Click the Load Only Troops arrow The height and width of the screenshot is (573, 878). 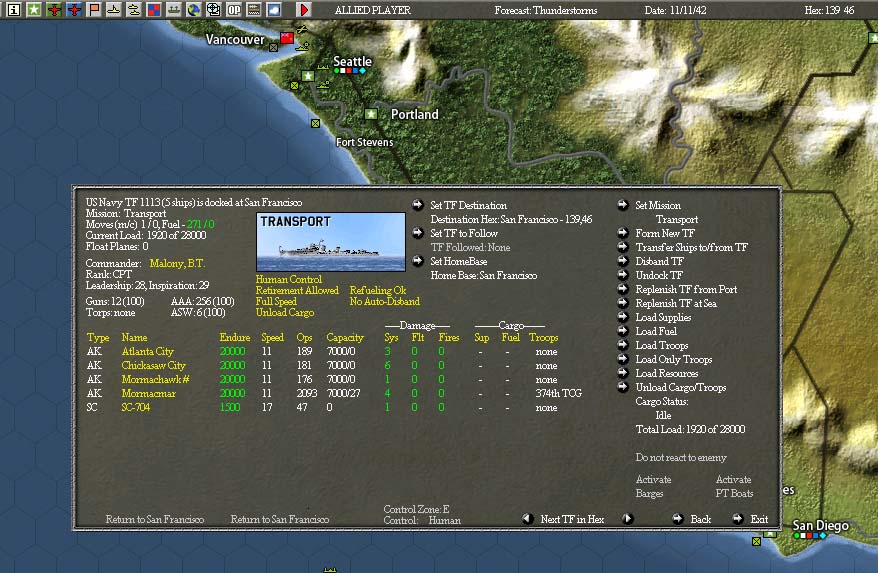pyautogui.click(x=623, y=359)
